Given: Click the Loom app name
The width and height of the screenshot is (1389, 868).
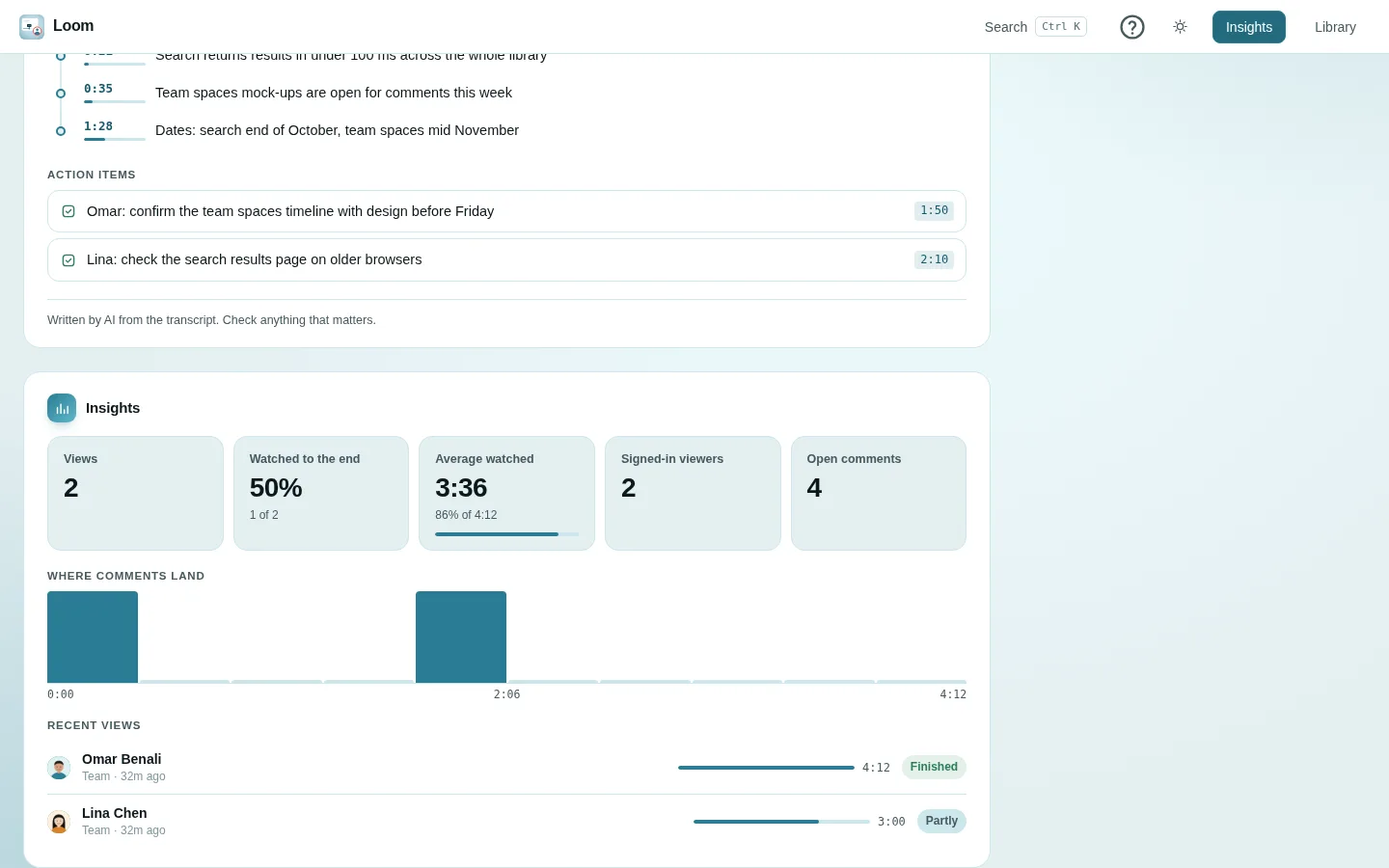Looking at the screenshot, I should point(73,26).
